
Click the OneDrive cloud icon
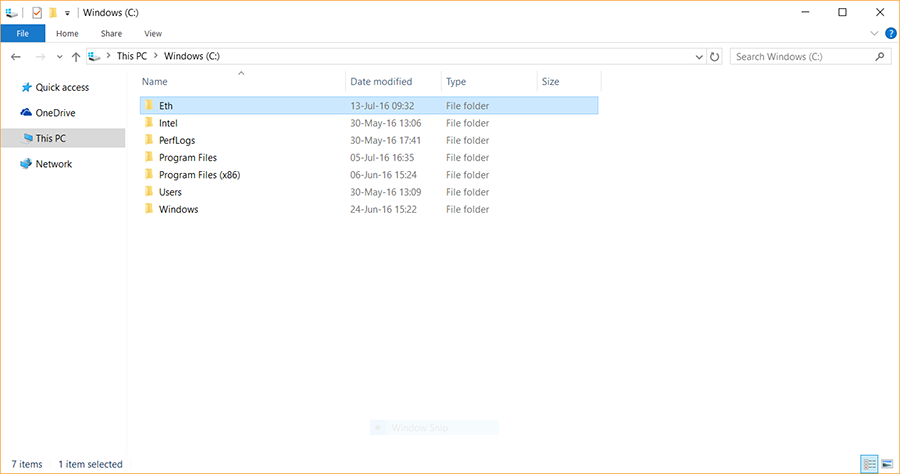[x=26, y=112]
